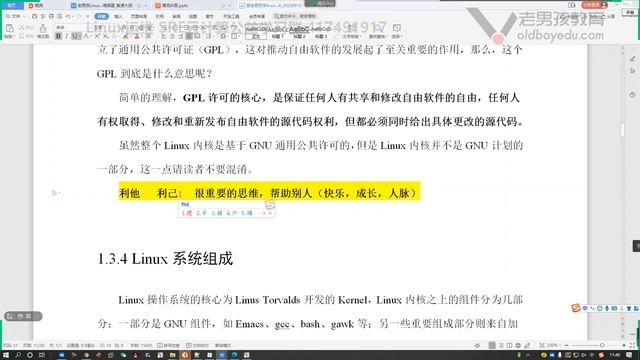Click the zoom out minus button
Screen dimensions: 640x360
[x=567, y=345]
